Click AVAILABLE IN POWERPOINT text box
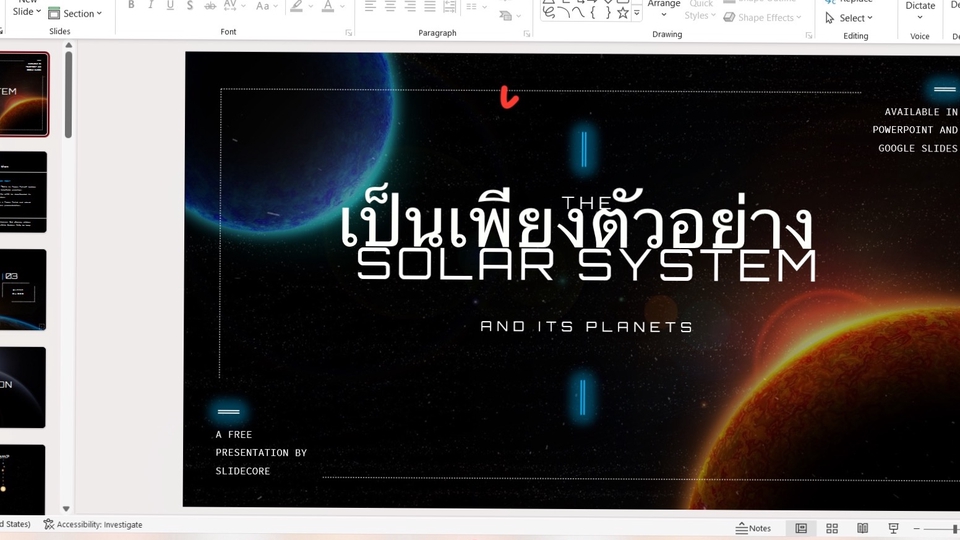960x540 pixels. tap(915, 130)
